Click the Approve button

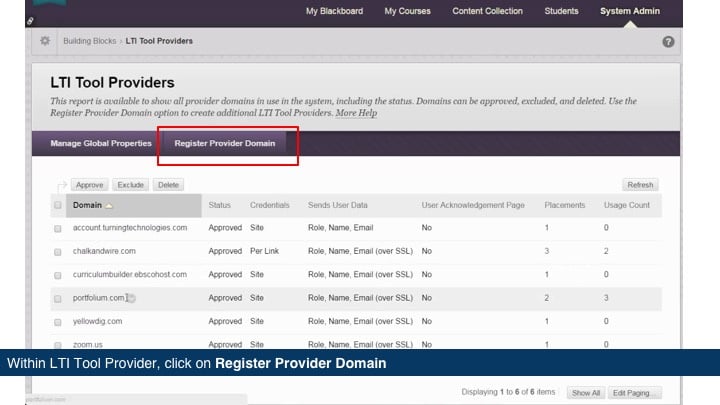coord(90,185)
